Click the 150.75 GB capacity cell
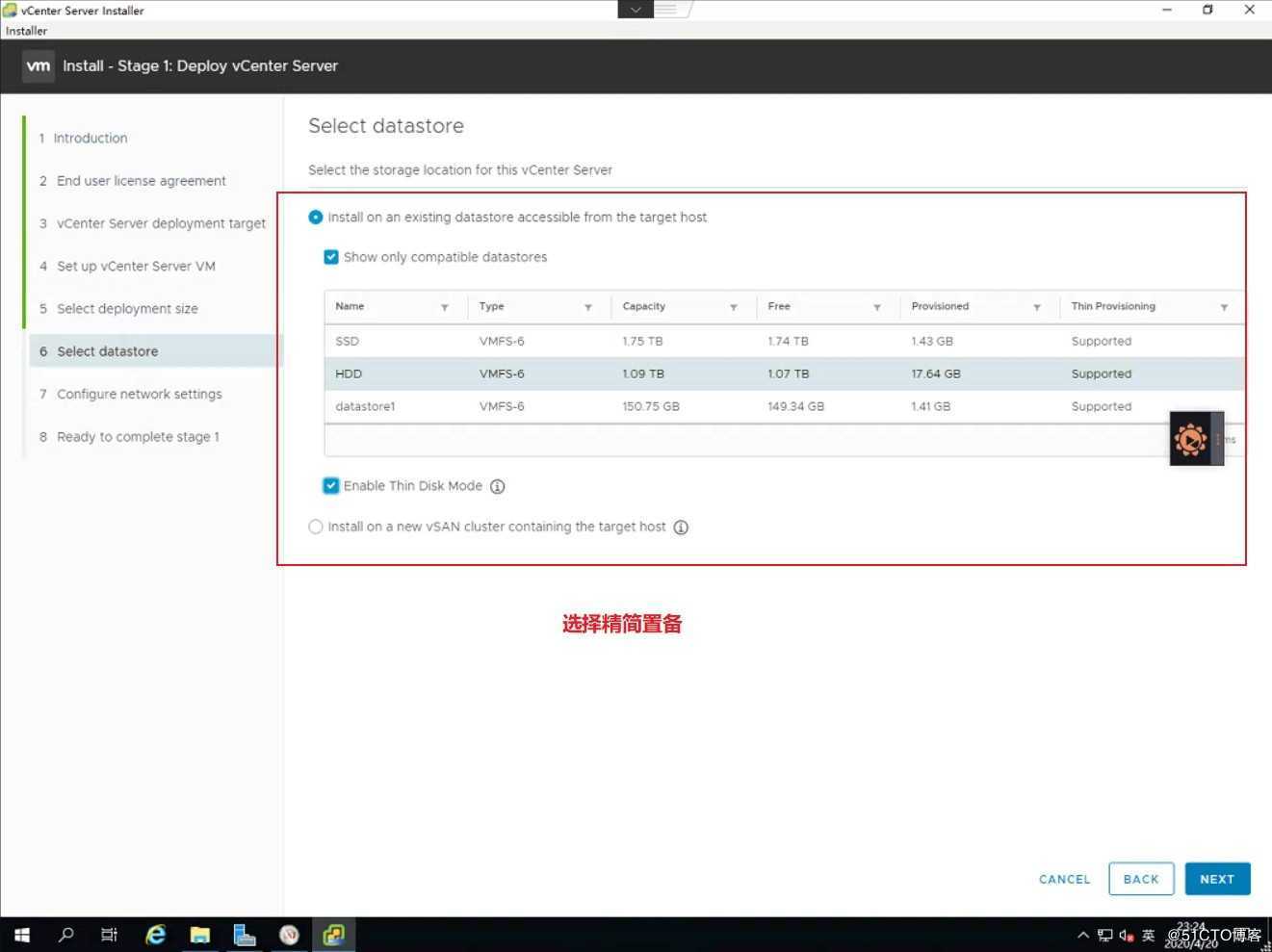 [x=651, y=406]
